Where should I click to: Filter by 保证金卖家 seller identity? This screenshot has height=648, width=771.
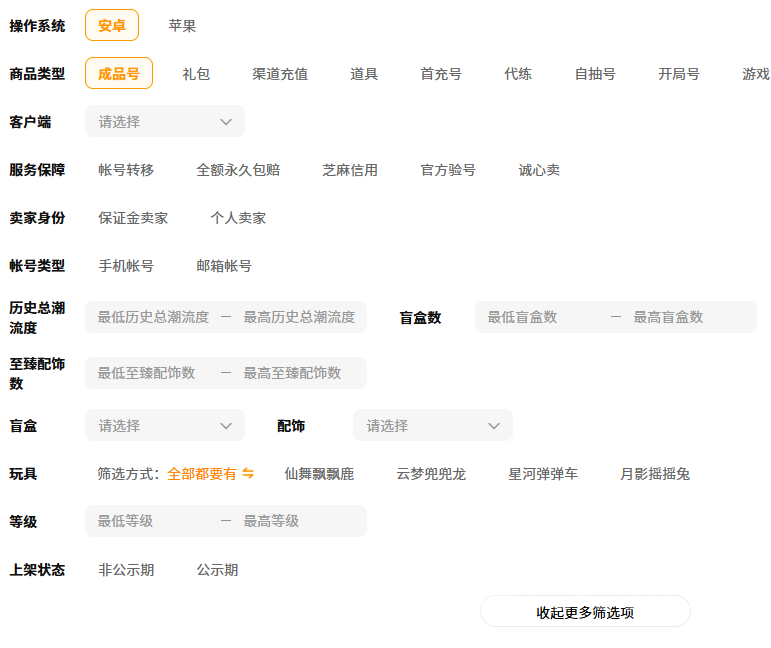click(133, 218)
